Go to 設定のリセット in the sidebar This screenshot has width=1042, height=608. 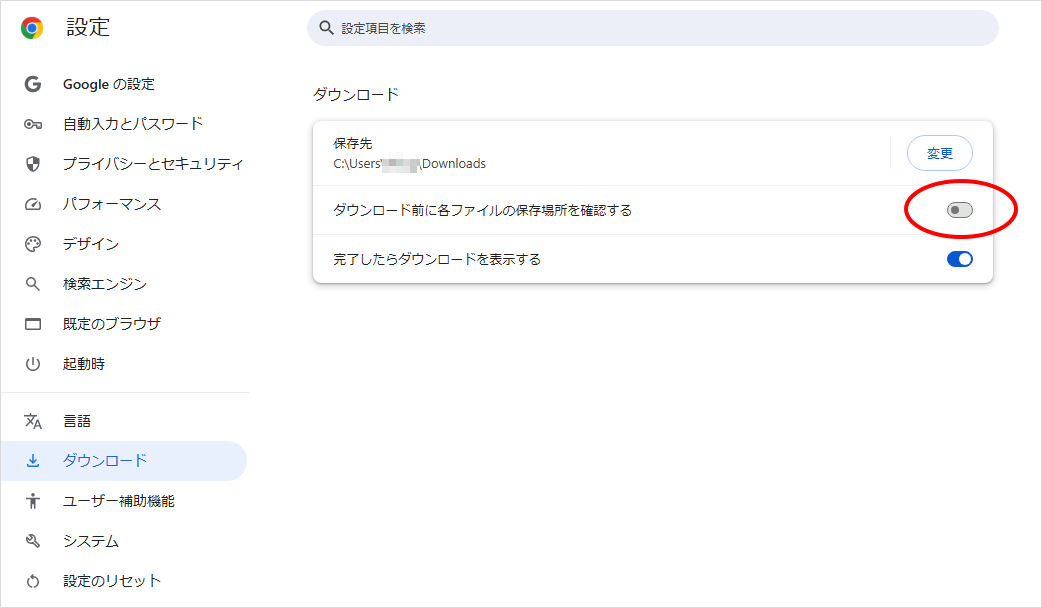[x=112, y=581]
